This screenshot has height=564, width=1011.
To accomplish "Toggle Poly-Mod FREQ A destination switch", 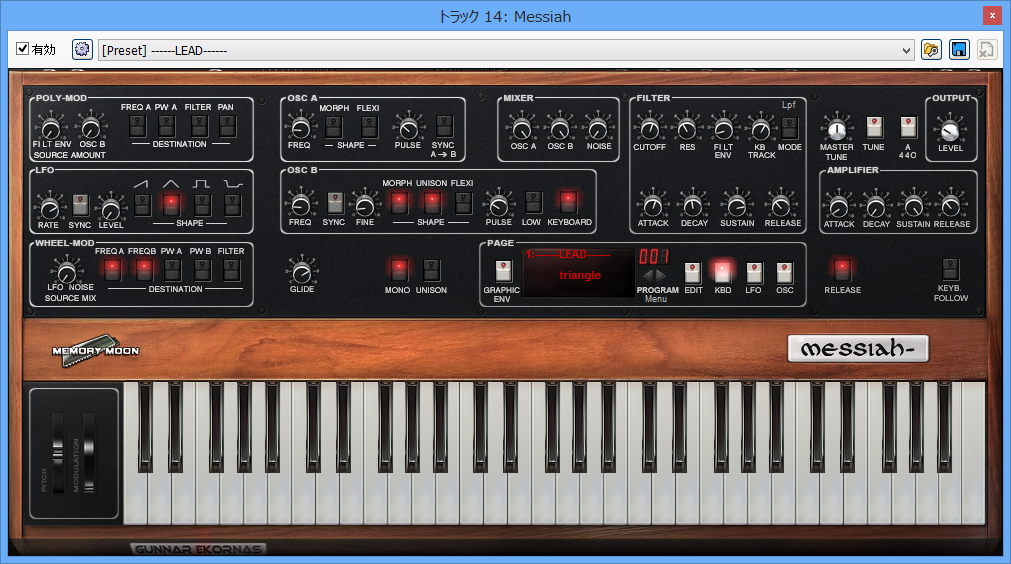I will pos(137,126).
